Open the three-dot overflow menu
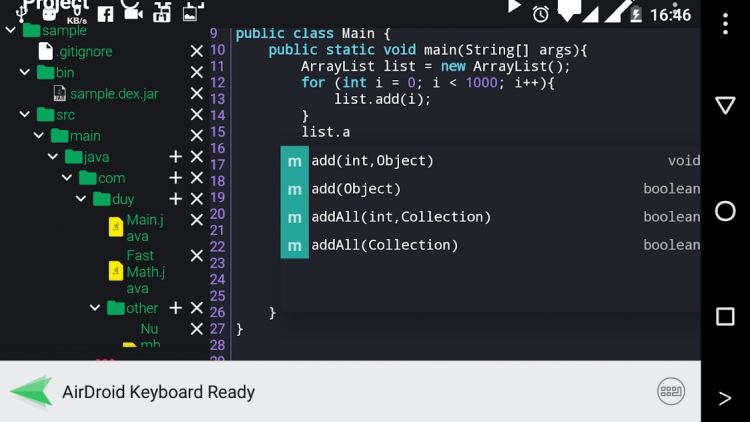The width and height of the screenshot is (750, 422). pyautogui.click(x=725, y=24)
